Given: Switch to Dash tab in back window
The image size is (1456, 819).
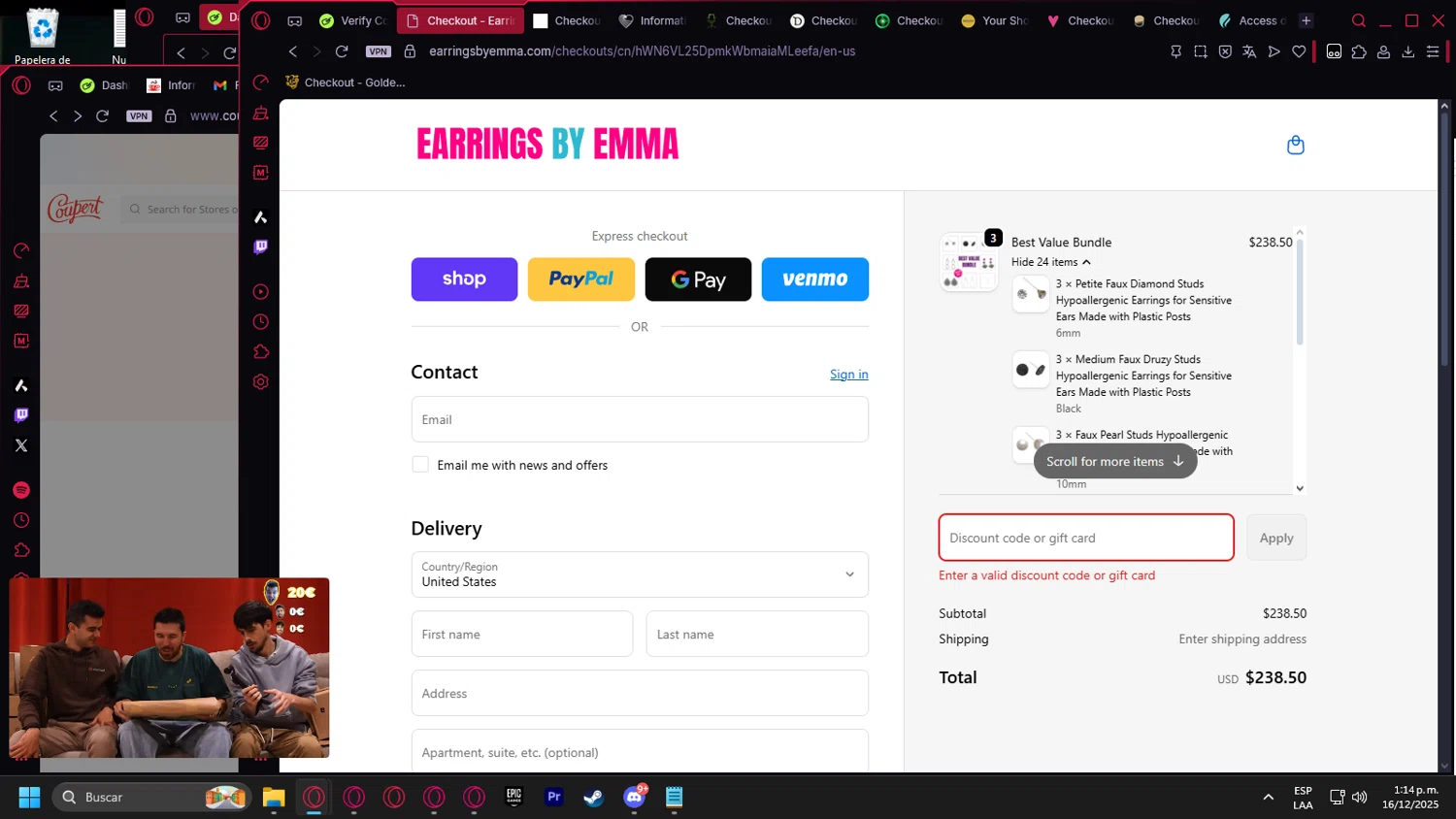Looking at the screenshot, I should click(x=104, y=85).
